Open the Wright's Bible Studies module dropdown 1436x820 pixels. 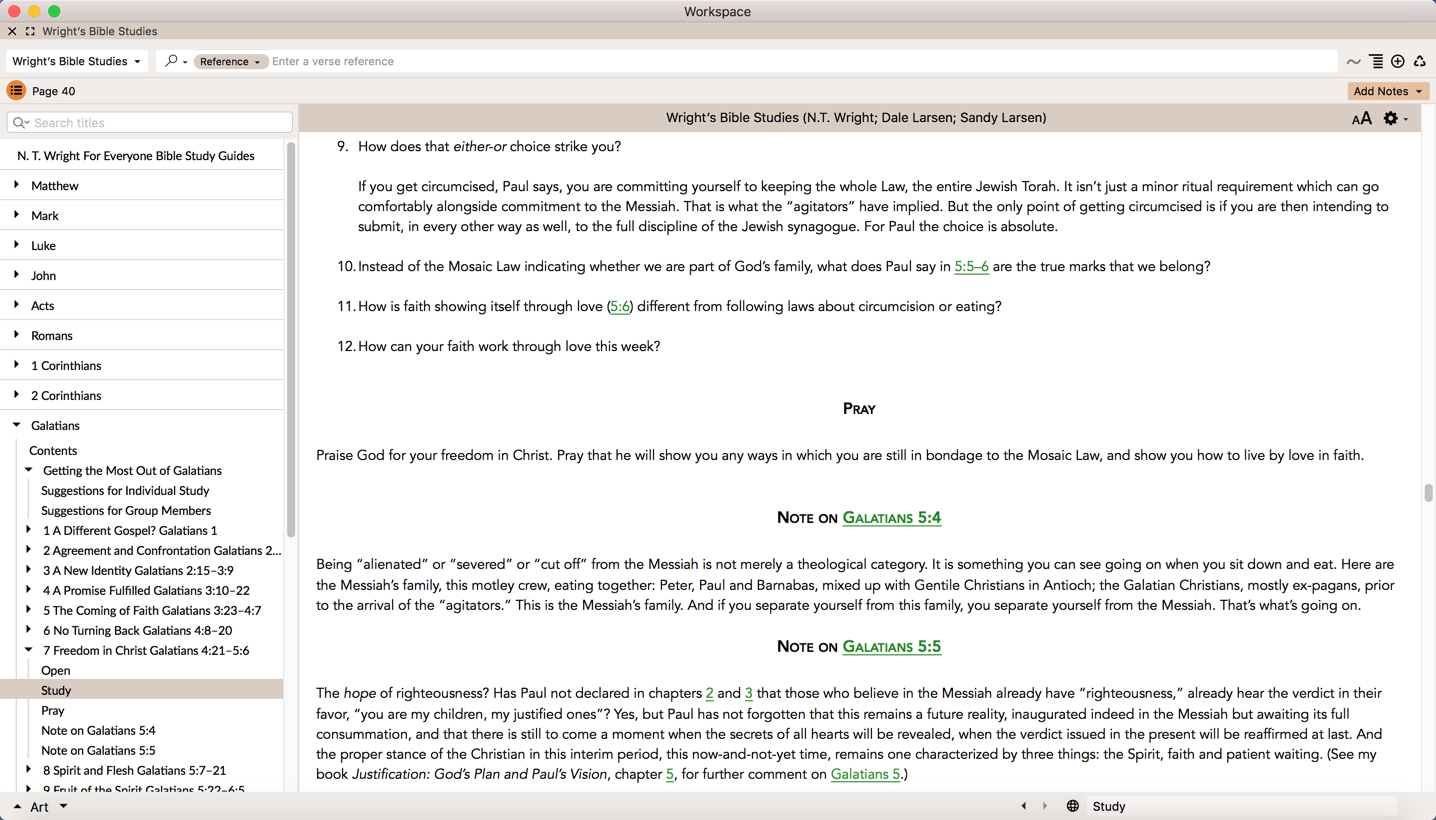(x=76, y=61)
